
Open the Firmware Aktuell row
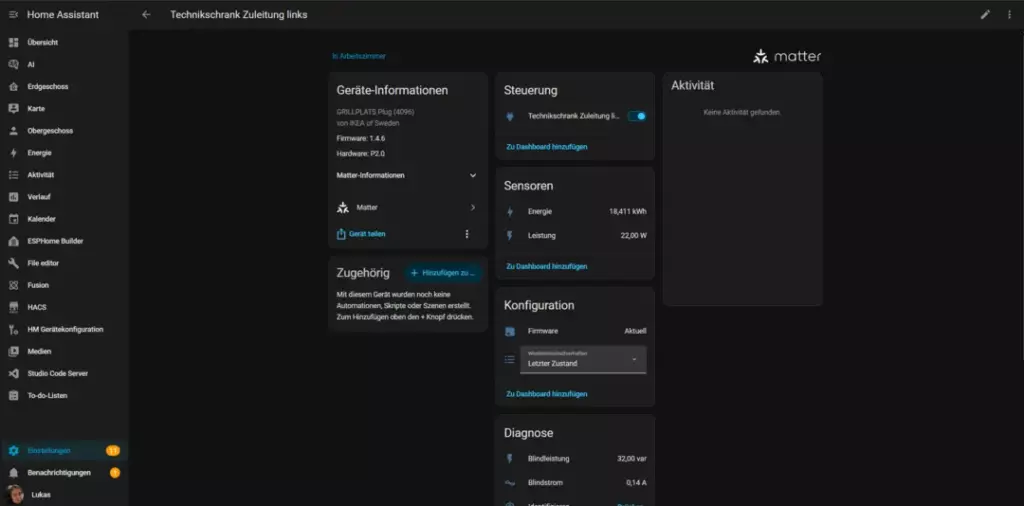[x=575, y=331]
